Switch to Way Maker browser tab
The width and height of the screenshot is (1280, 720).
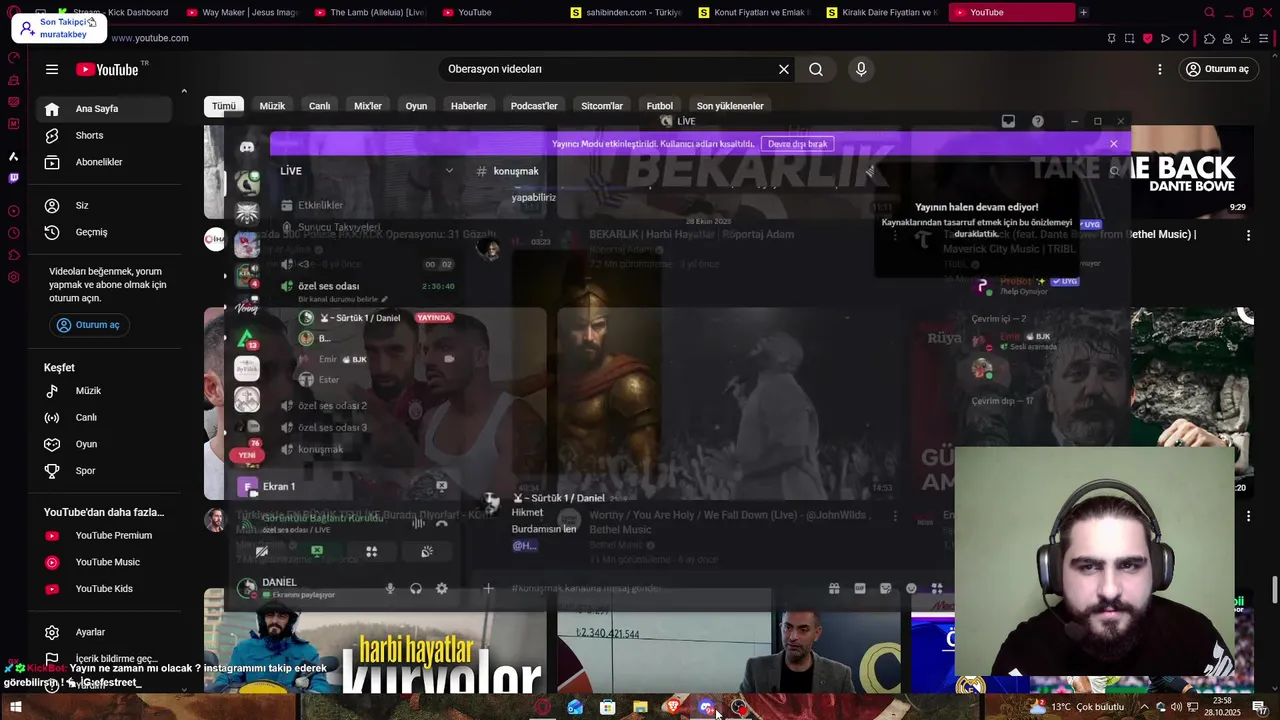tap(244, 12)
